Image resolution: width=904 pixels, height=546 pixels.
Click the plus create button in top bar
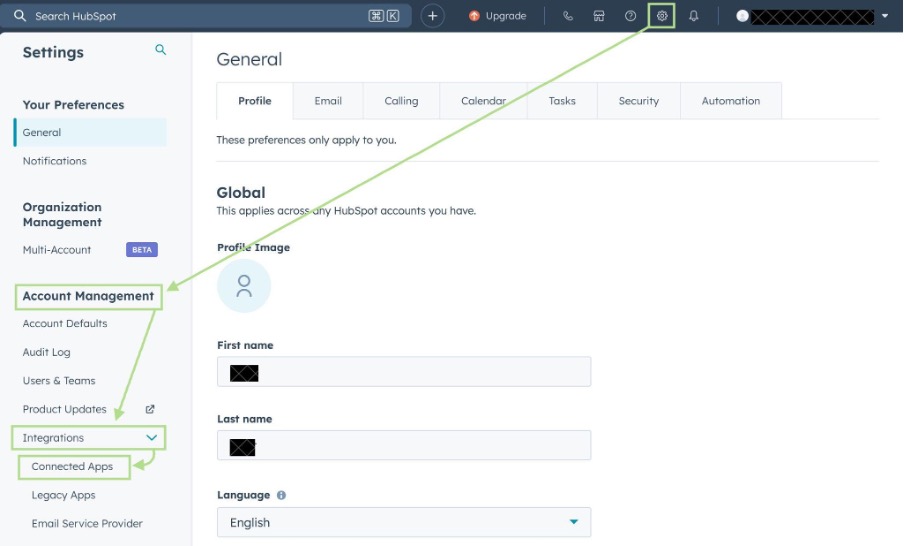pos(432,16)
